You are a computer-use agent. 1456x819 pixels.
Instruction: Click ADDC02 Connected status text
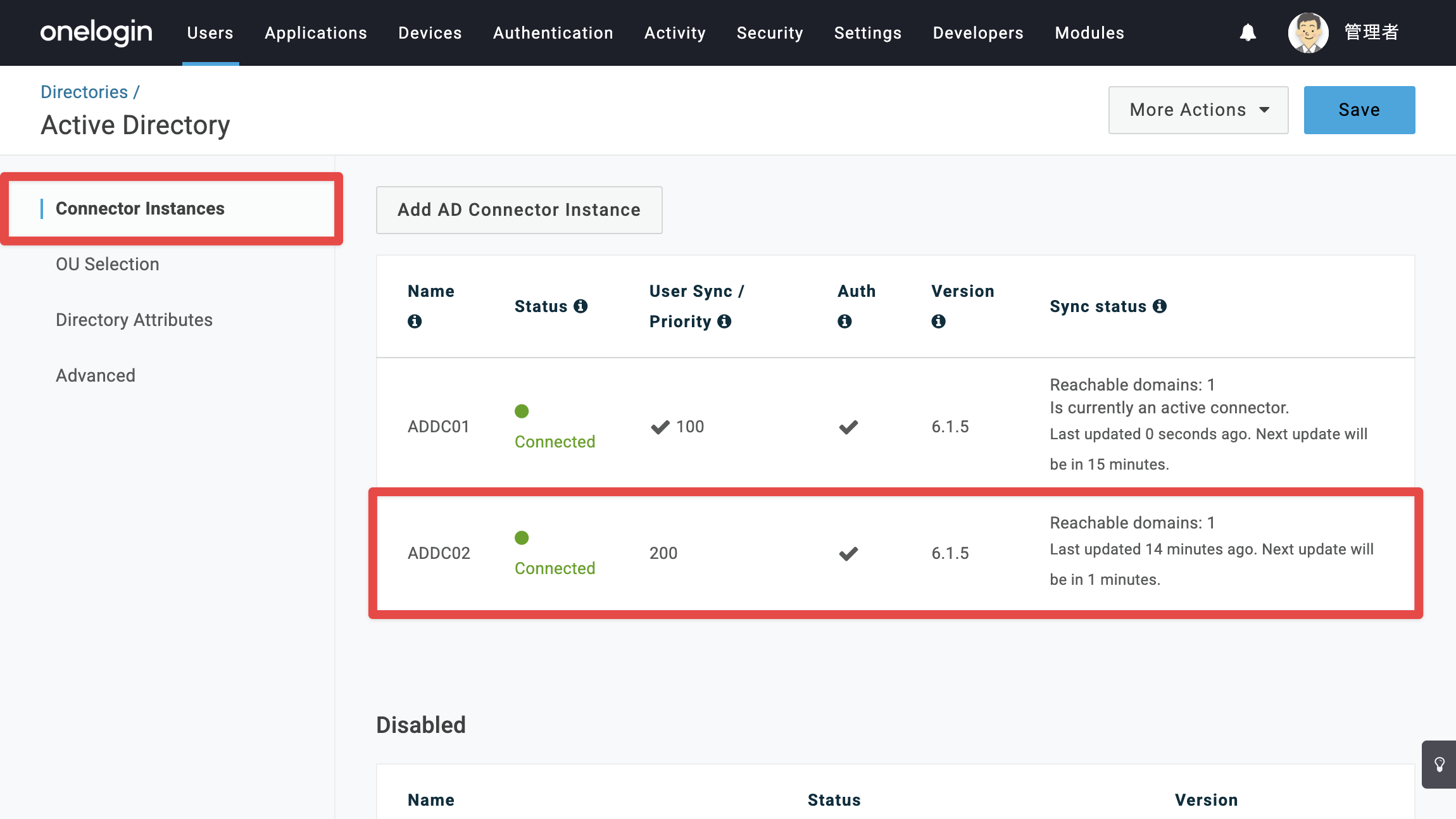(x=555, y=568)
